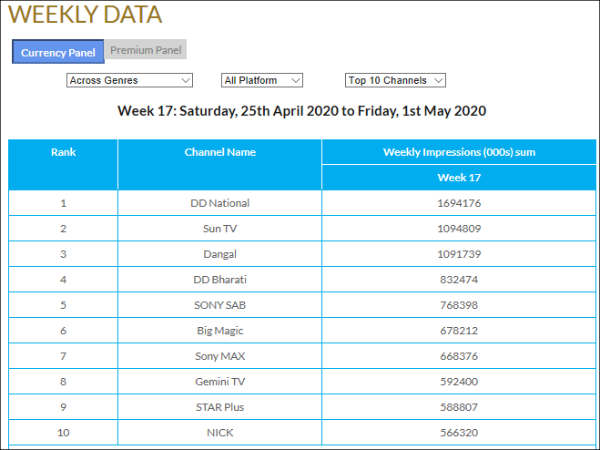Select the Sony MAX channel cell
The image size is (600, 450).
tap(220, 356)
